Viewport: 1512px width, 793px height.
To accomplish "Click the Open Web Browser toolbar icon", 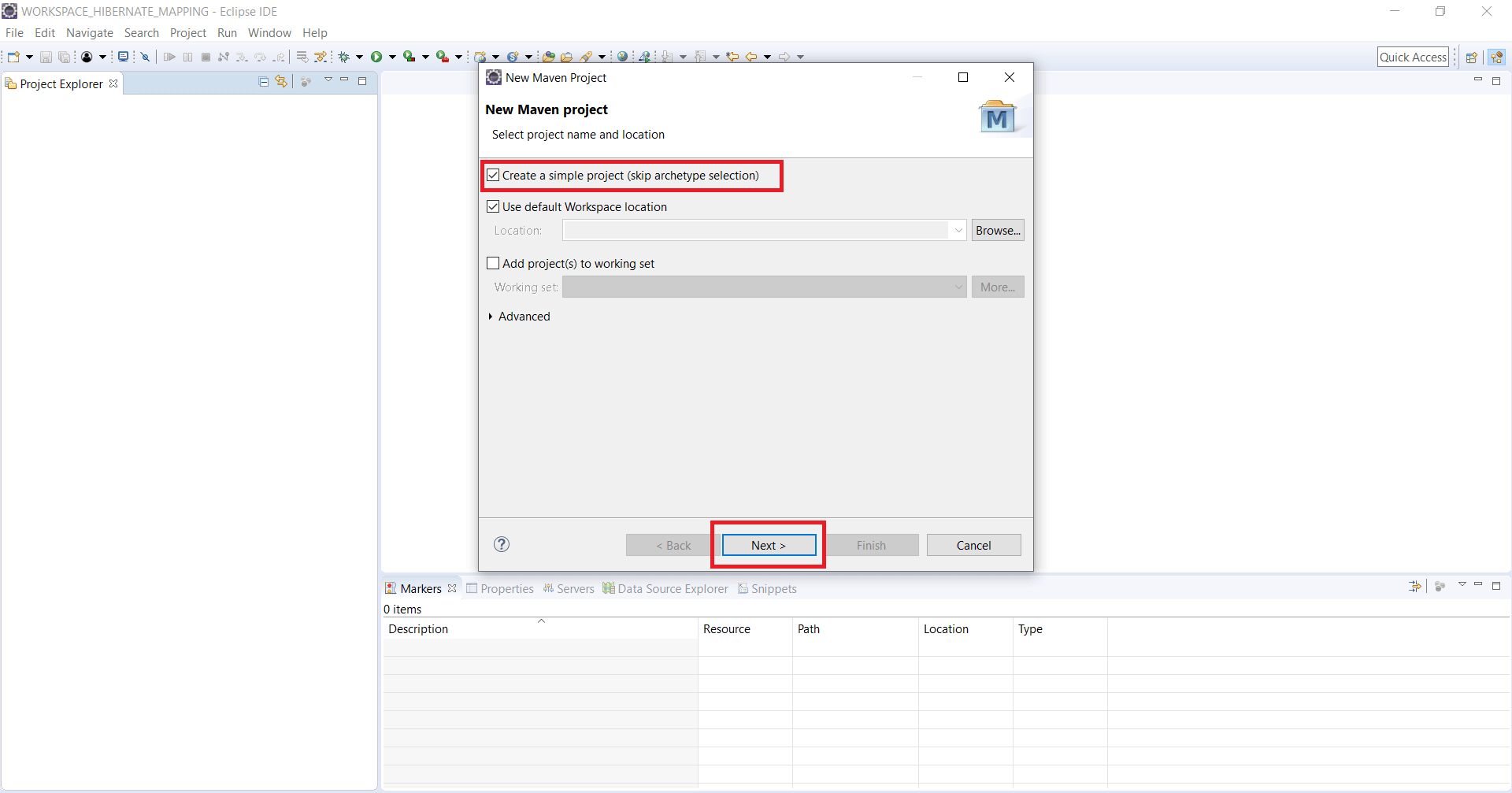I will click(623, 56).
